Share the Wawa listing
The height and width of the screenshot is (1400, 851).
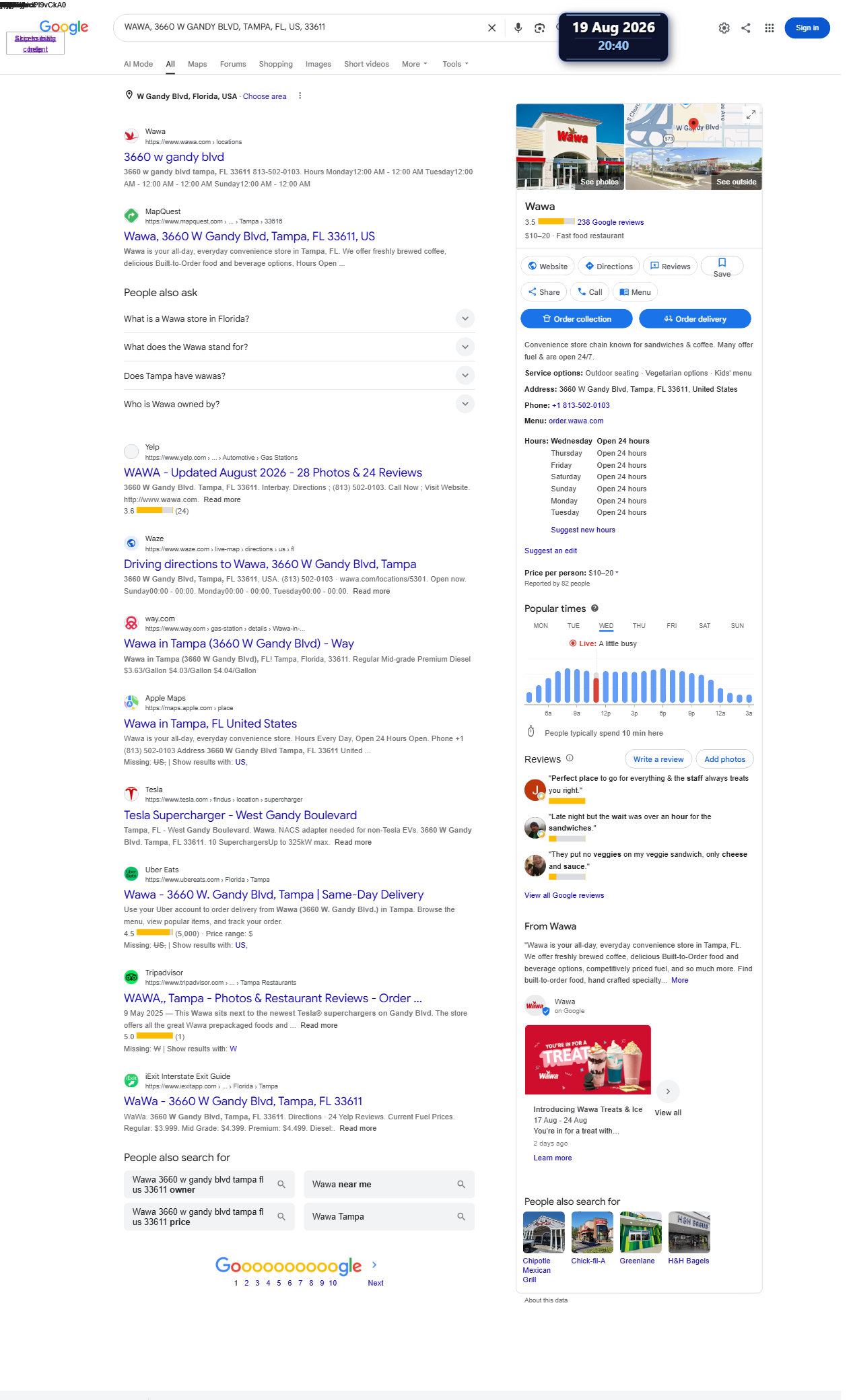coord(543,292)
